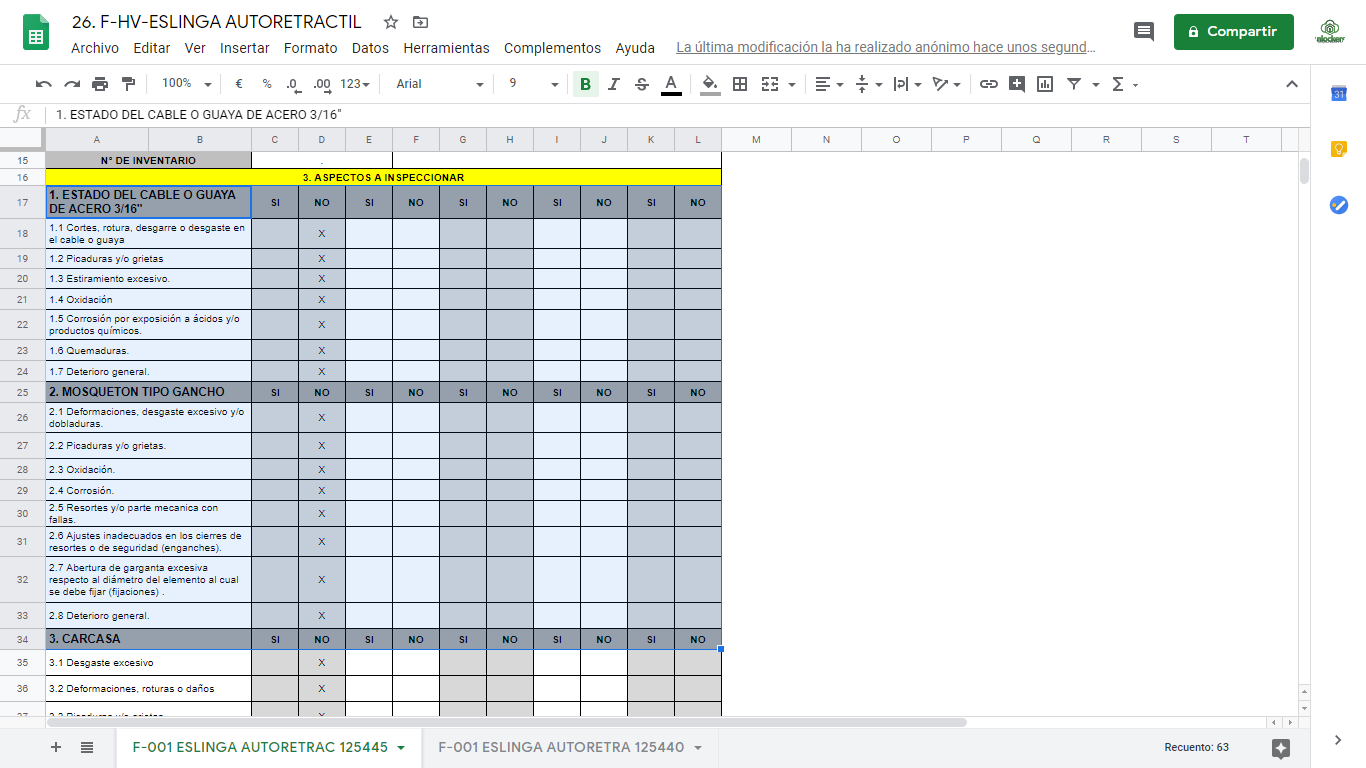Screen dimensions: 1366x768
Task: Open merge cells type dropdown arrow
Action: click(792, 85)
